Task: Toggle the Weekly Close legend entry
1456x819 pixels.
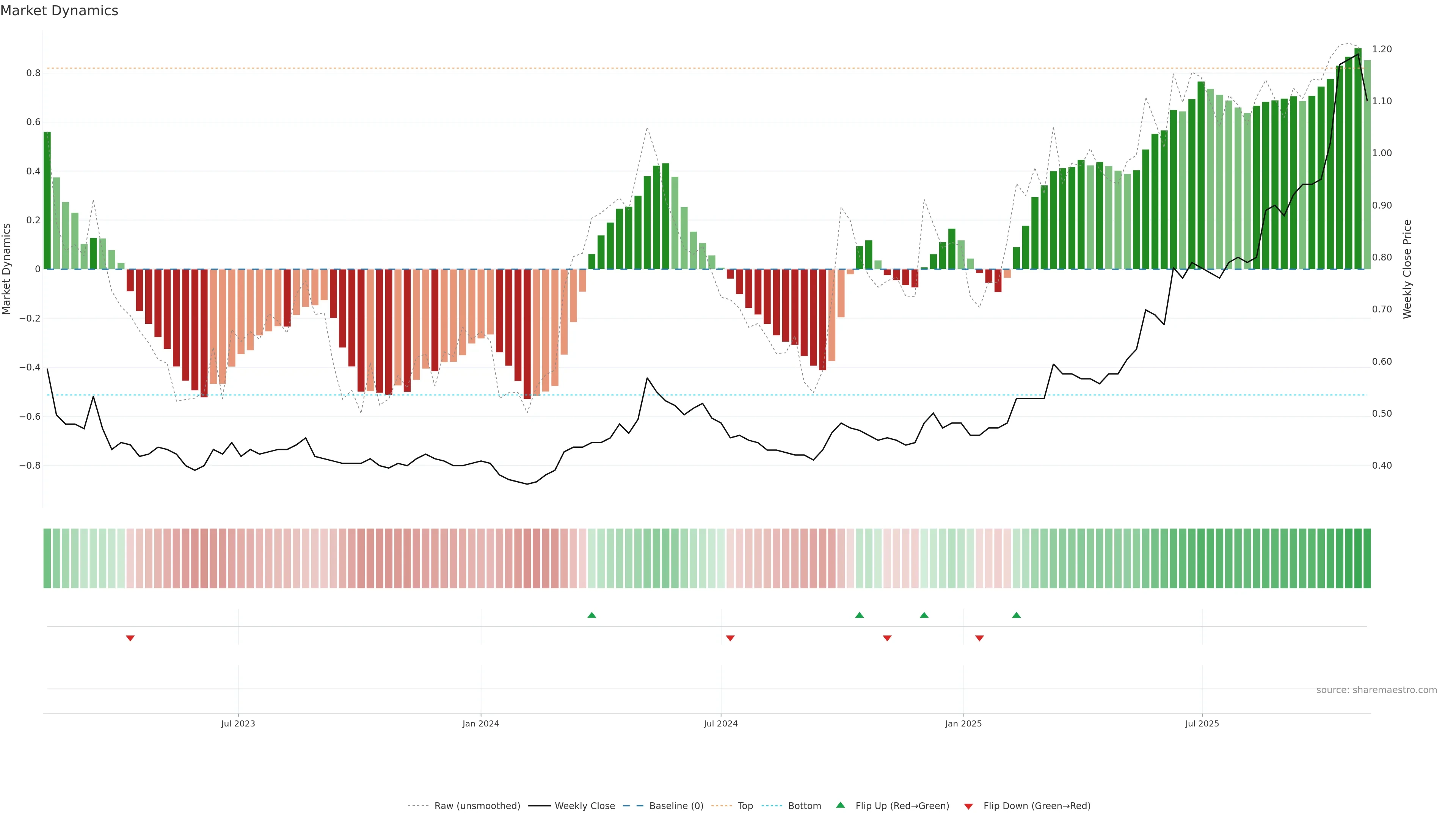Action: pos(584,806)
